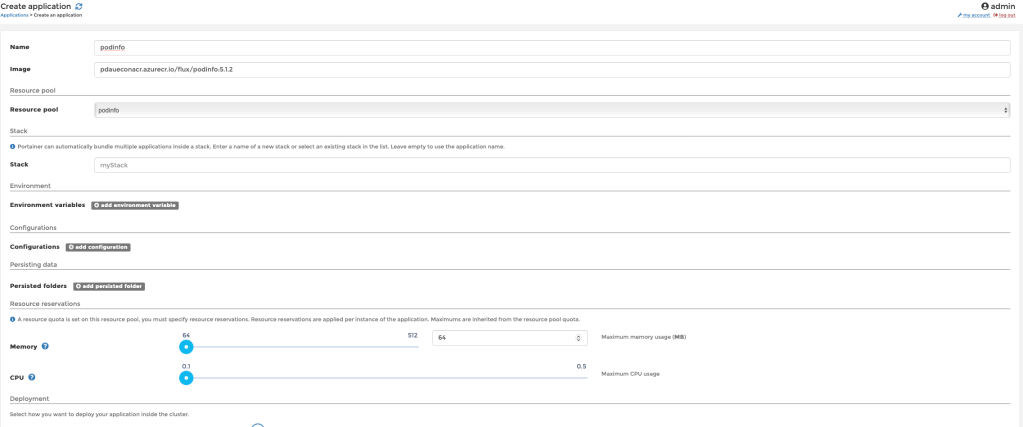Click the memory value stepper arrows

pos(579,338)
